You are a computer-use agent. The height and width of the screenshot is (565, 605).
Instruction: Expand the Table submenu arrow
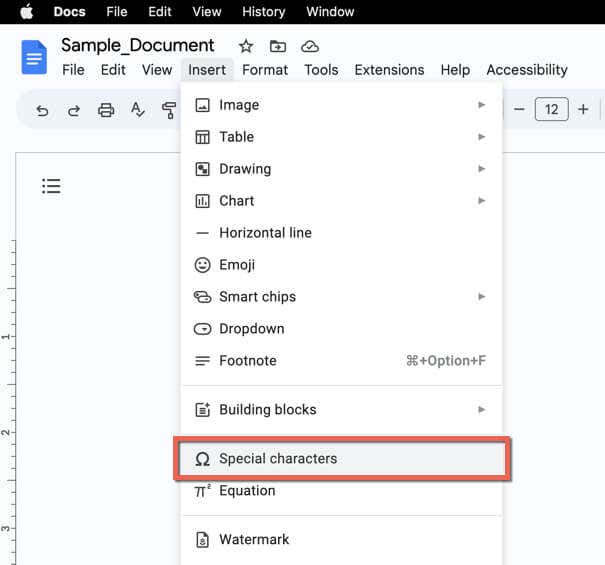coord(481,137)
